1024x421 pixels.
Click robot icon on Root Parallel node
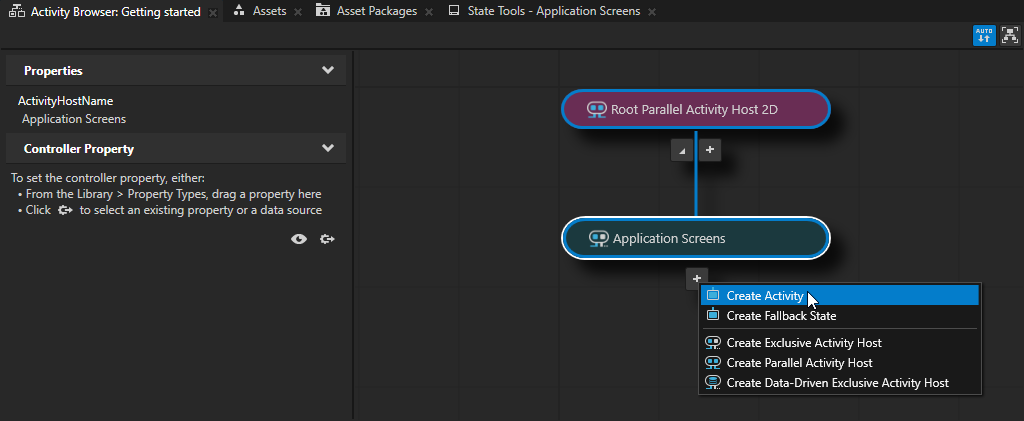(597, 109)
